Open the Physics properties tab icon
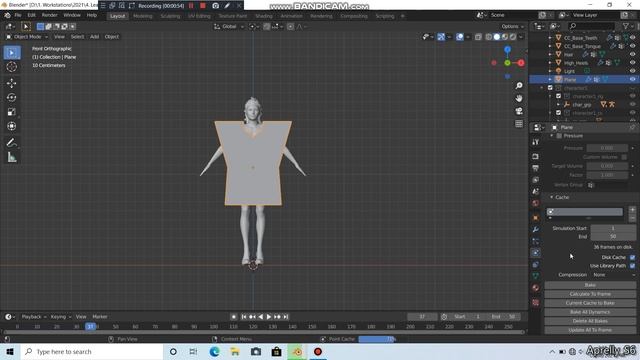The image size is (640, 360). click(536, 253)
